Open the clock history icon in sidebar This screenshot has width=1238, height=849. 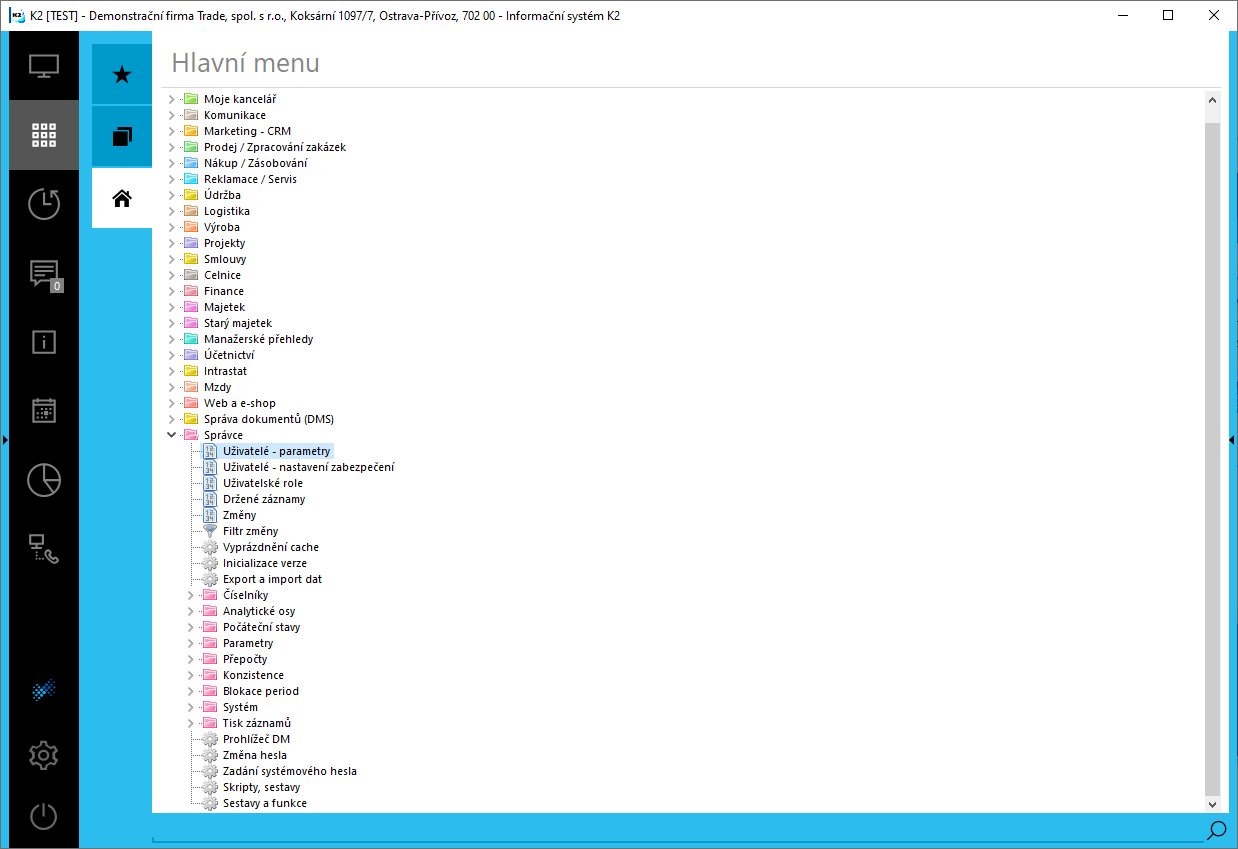pos(44,204)
